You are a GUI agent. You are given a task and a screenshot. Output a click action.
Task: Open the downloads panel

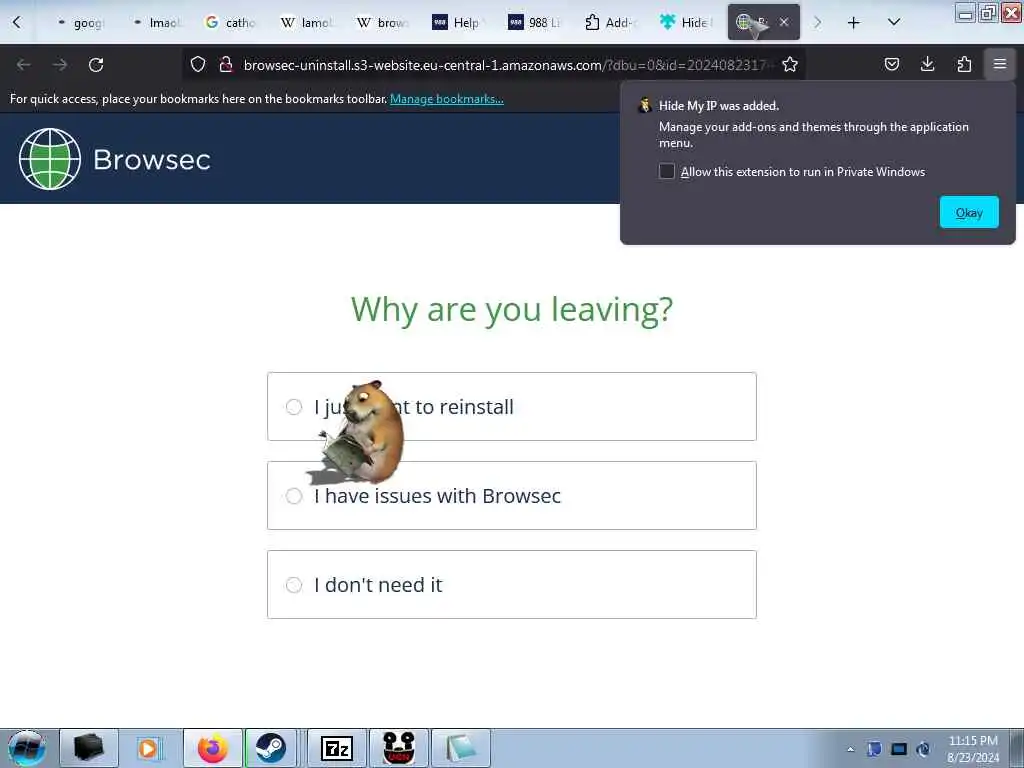[x=927, y=64]
